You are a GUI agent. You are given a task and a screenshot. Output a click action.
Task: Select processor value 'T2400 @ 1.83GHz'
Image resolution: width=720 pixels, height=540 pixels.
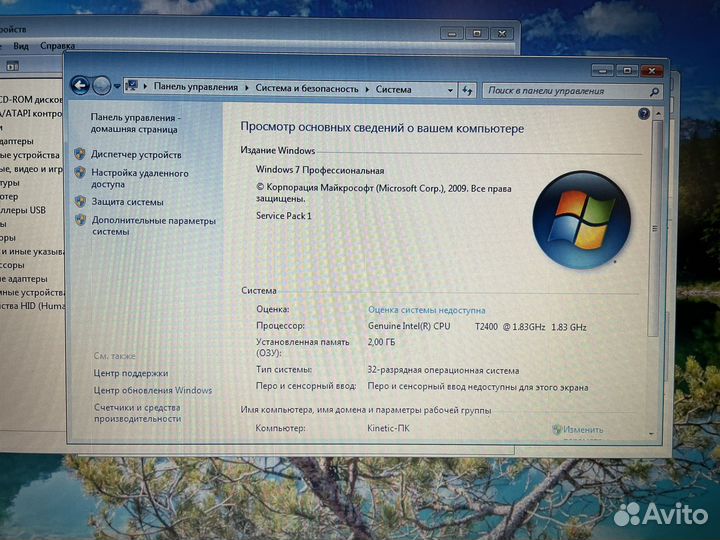click(510, 327)
